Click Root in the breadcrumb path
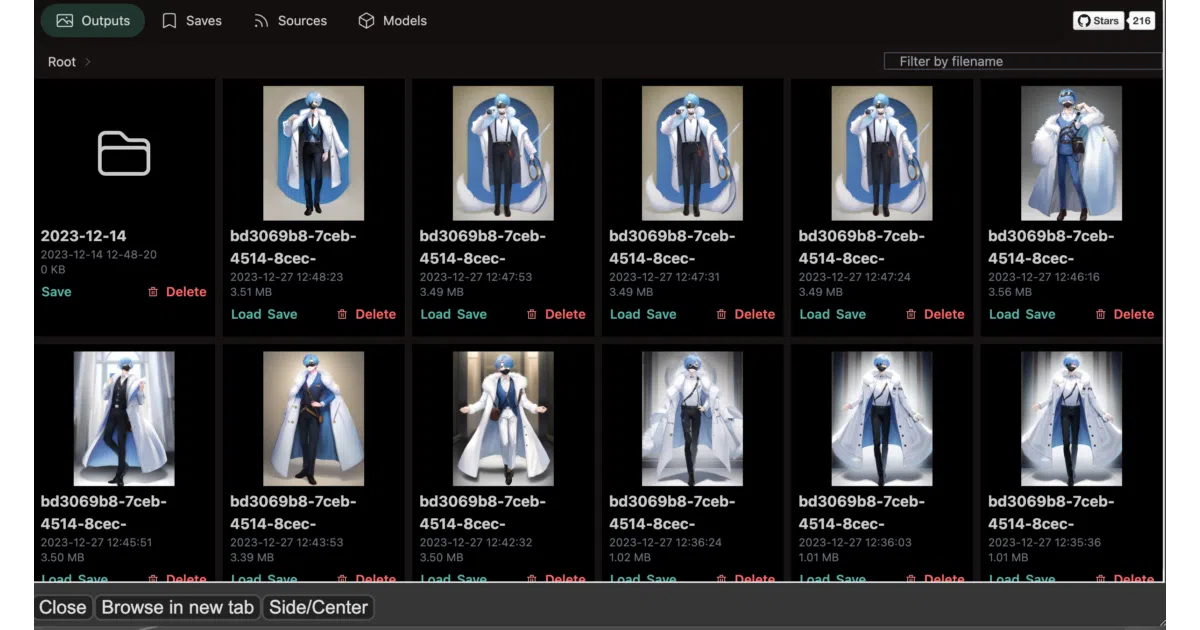The image size is (1200, 630). tap(62, 62)
